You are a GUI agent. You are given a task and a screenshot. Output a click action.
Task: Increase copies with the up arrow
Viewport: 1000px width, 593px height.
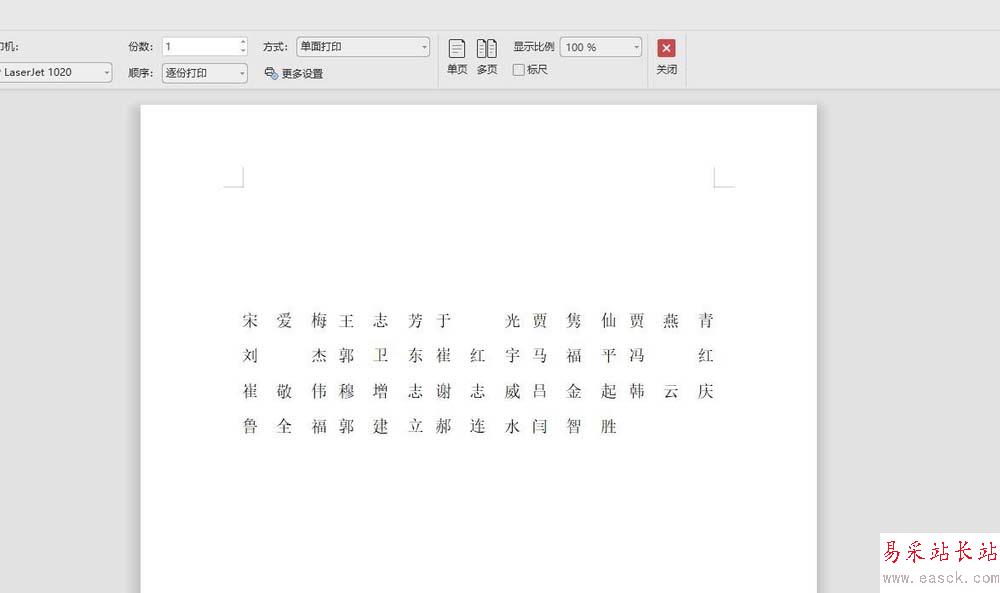(243, 42)
